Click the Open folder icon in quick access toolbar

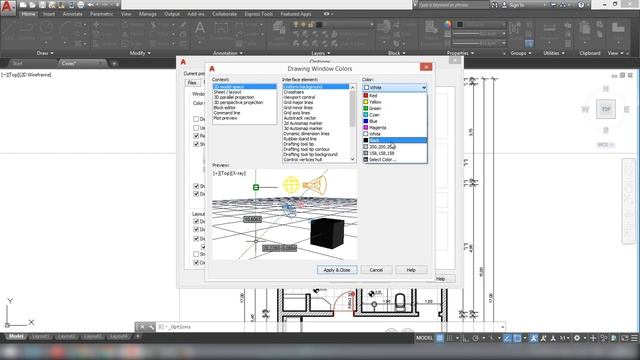pos(32,5)
